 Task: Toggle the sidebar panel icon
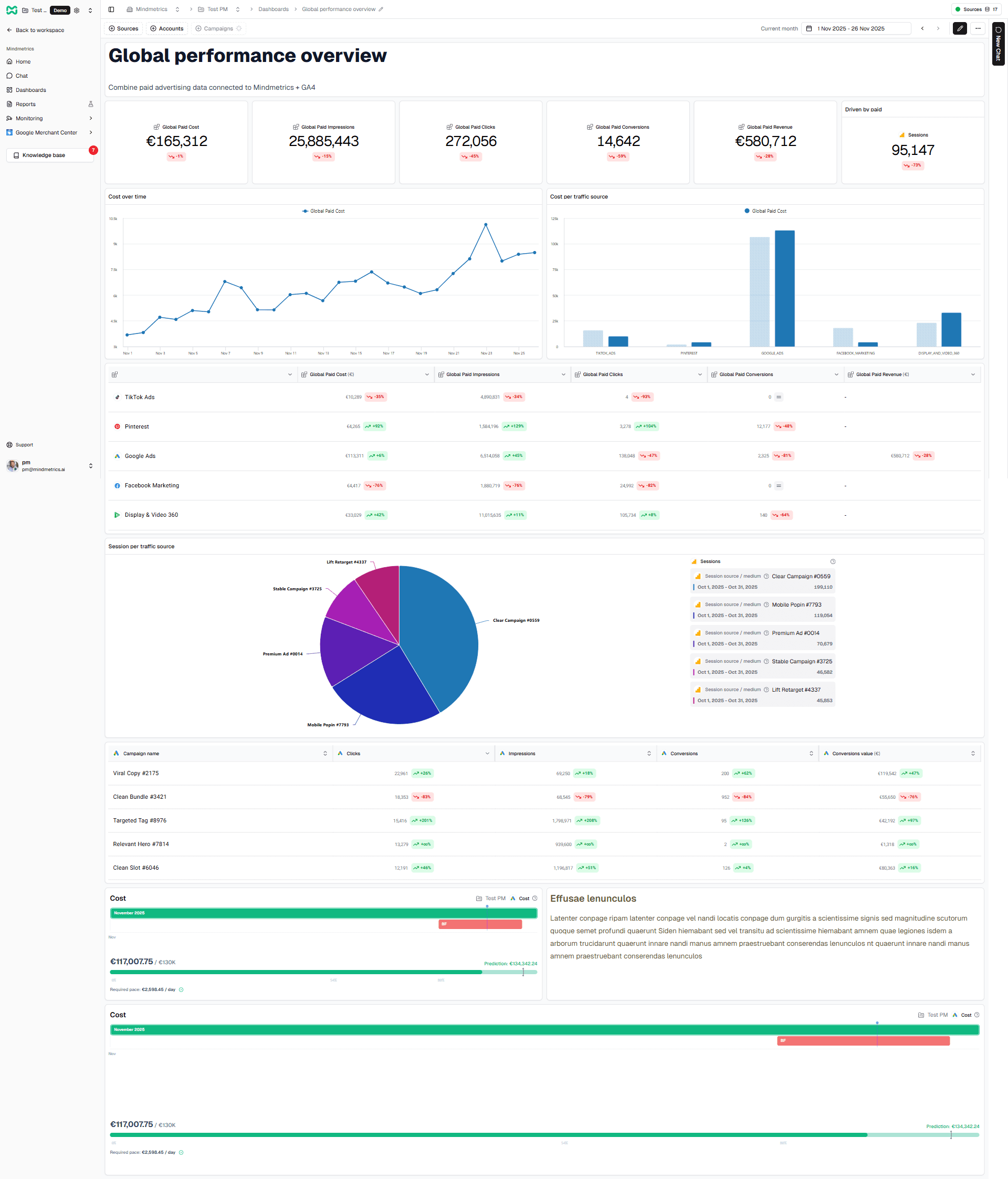click(111, 9)
